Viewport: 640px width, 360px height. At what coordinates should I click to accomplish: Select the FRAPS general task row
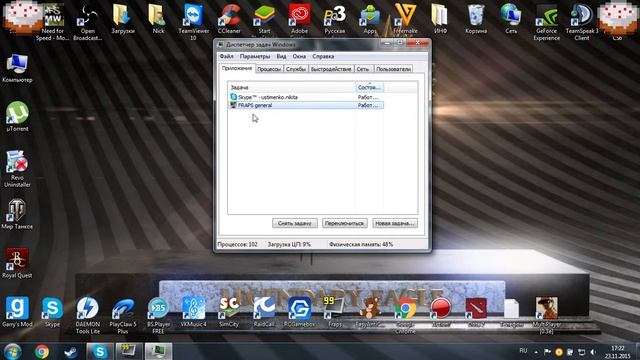[x=306, y=105]
